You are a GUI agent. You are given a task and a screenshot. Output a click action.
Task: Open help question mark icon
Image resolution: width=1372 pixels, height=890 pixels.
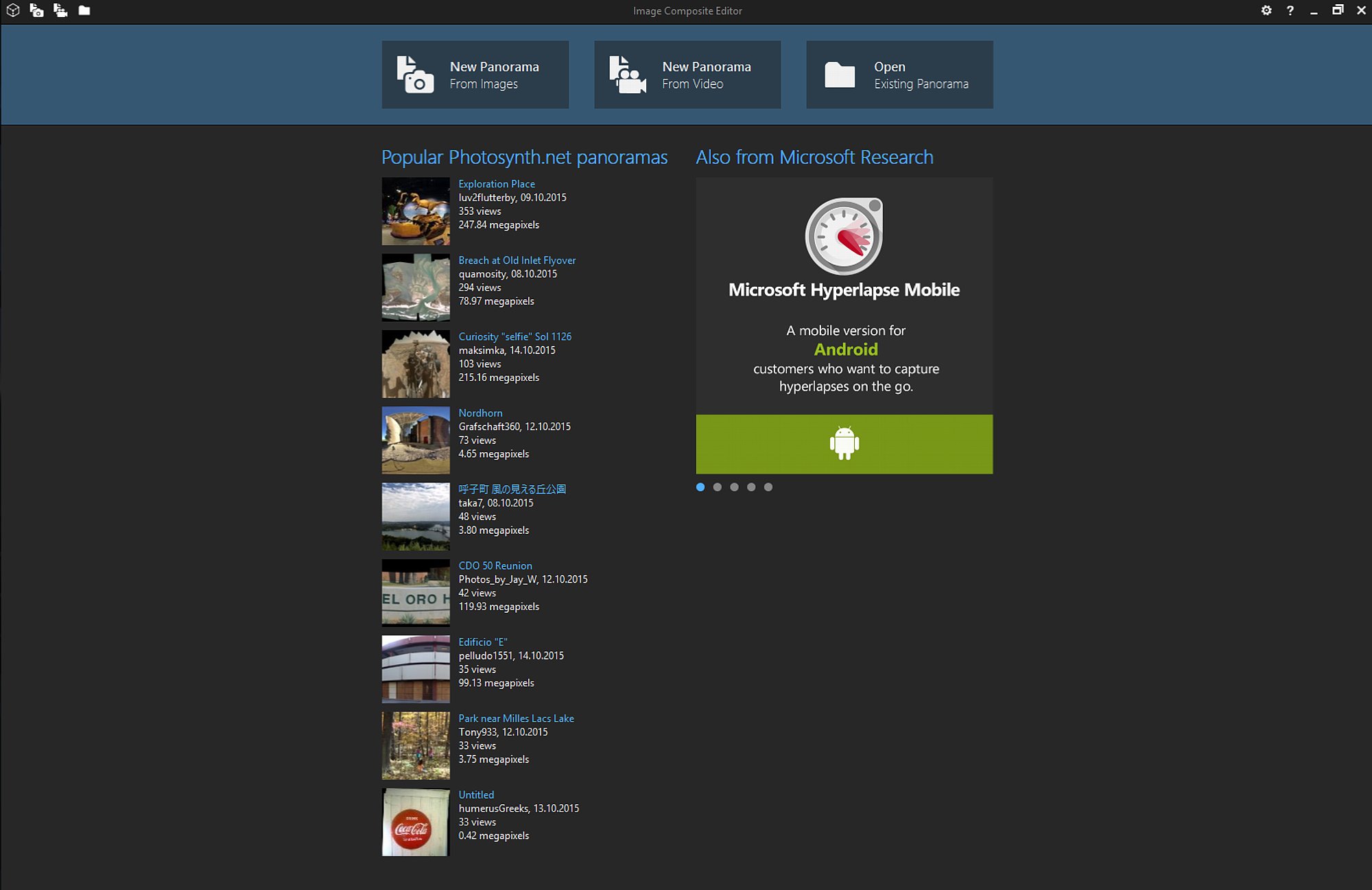(1290, 10)
